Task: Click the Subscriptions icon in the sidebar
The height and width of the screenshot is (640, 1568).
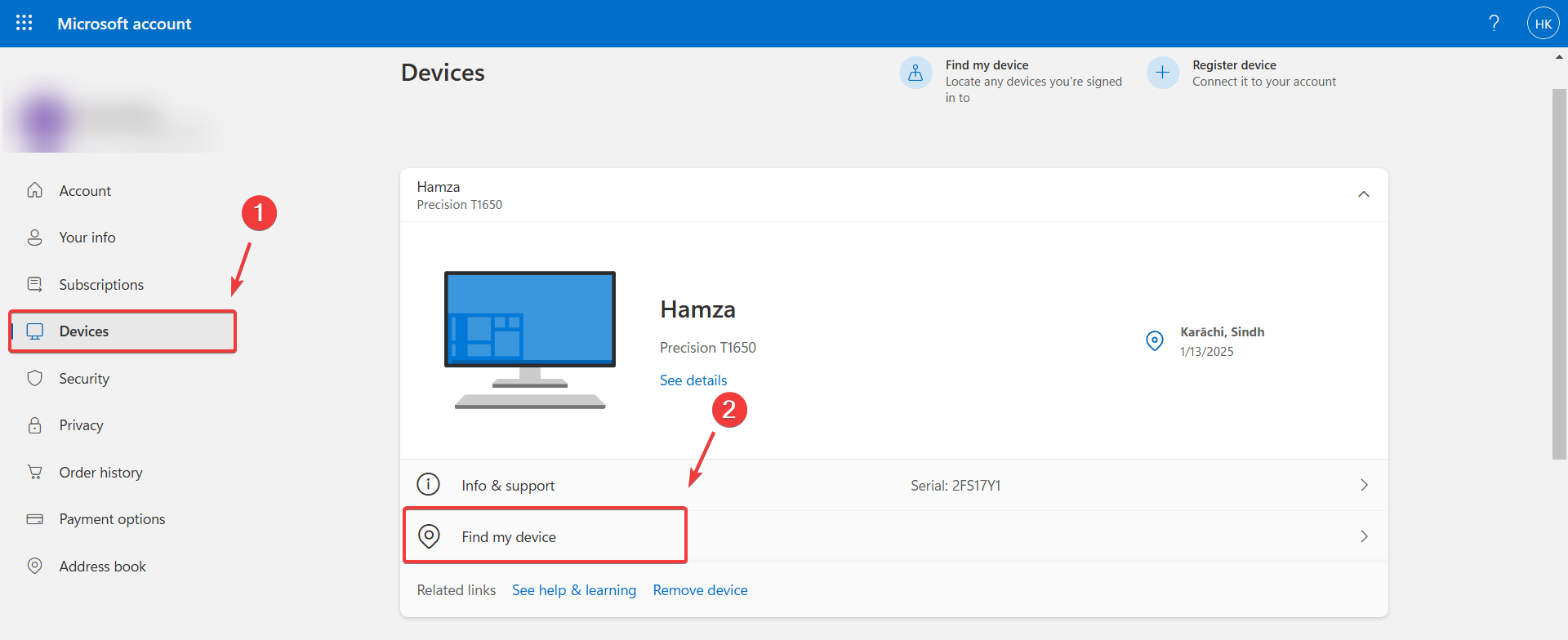Action: tap(34, 284)
